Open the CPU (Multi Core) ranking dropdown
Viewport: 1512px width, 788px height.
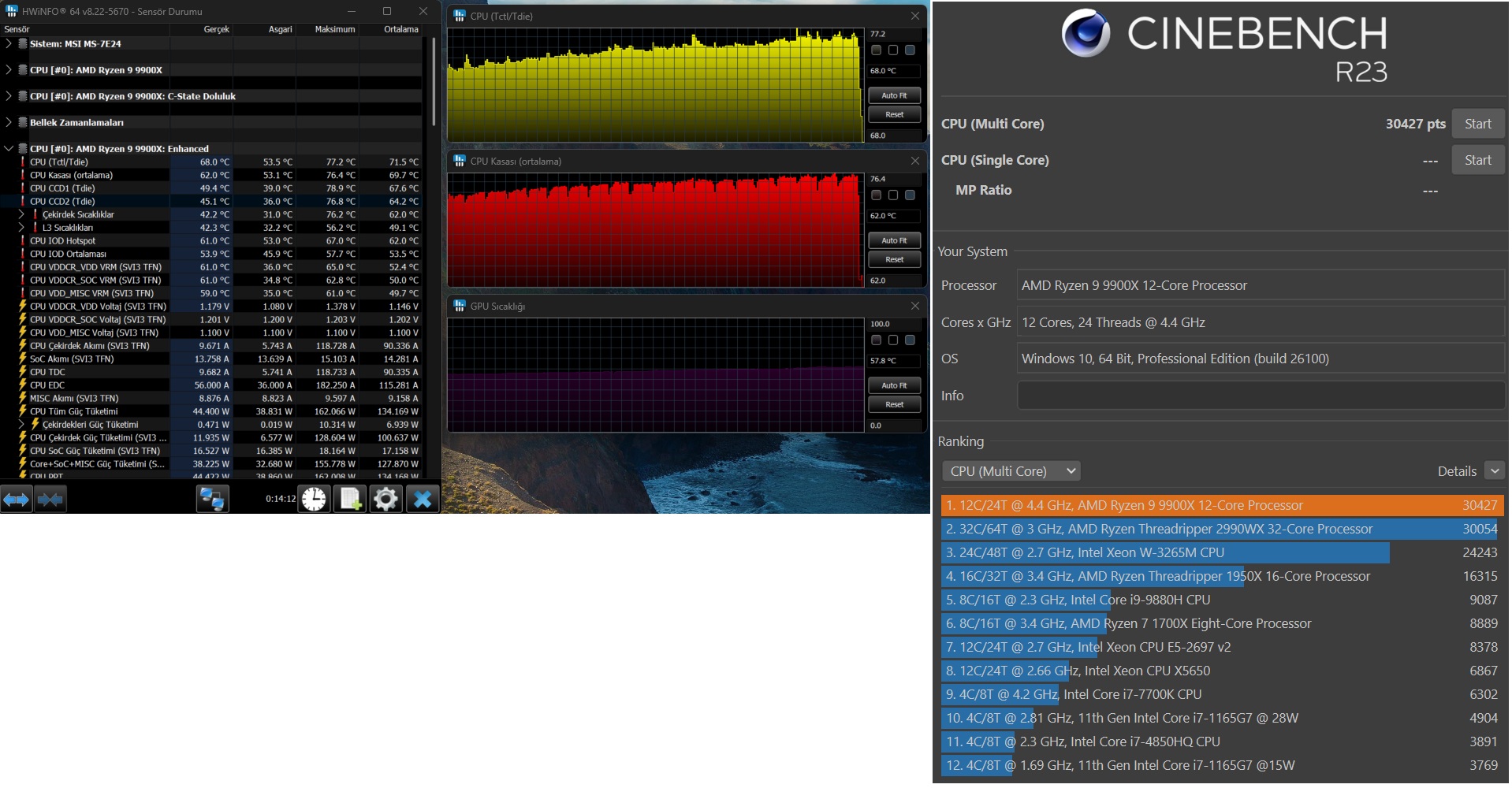coord(1011,471)
